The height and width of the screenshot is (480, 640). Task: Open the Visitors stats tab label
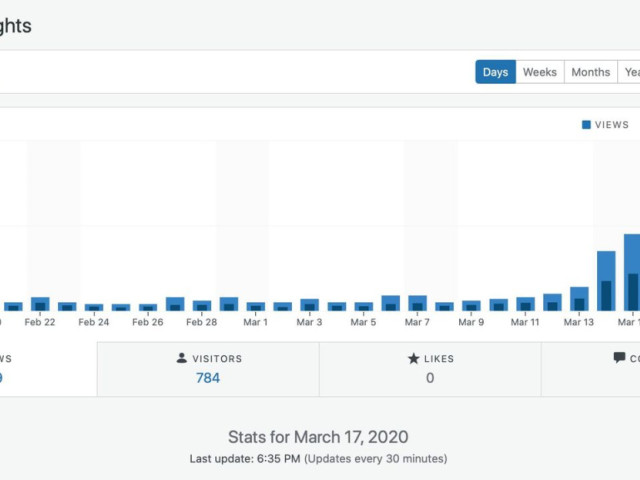(215, 358)
